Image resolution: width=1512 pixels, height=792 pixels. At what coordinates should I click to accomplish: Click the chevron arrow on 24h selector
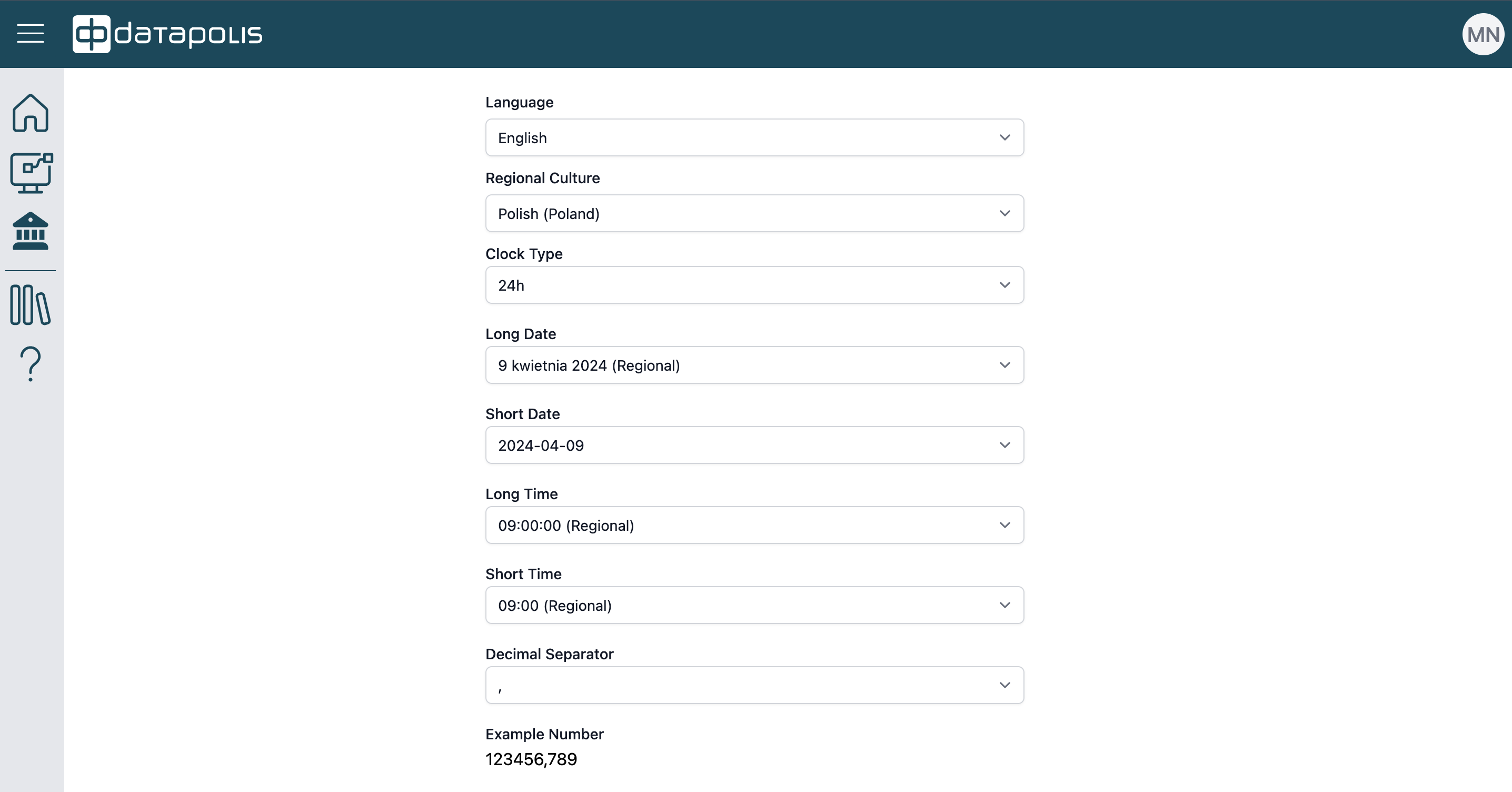click(1004, 285)
